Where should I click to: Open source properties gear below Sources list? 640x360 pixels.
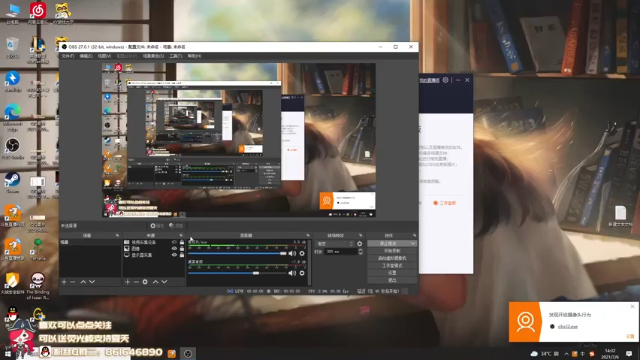click(x=145, y=282)
